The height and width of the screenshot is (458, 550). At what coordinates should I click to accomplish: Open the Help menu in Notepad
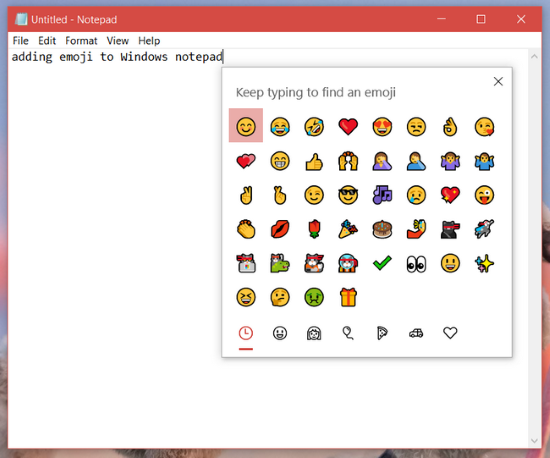(149, 41)
